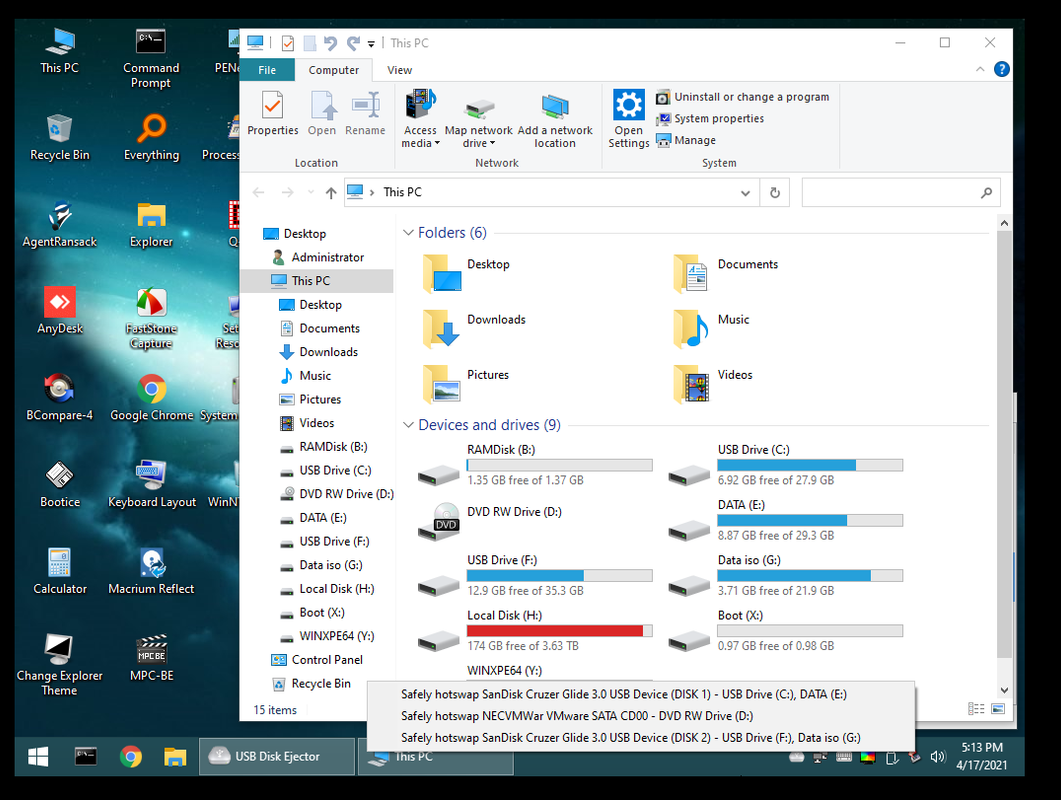Select the Downloads folder in Folders group
The height and width of the screenshot is (800, 1061).
pyautogui.click(x=474, y=328)
